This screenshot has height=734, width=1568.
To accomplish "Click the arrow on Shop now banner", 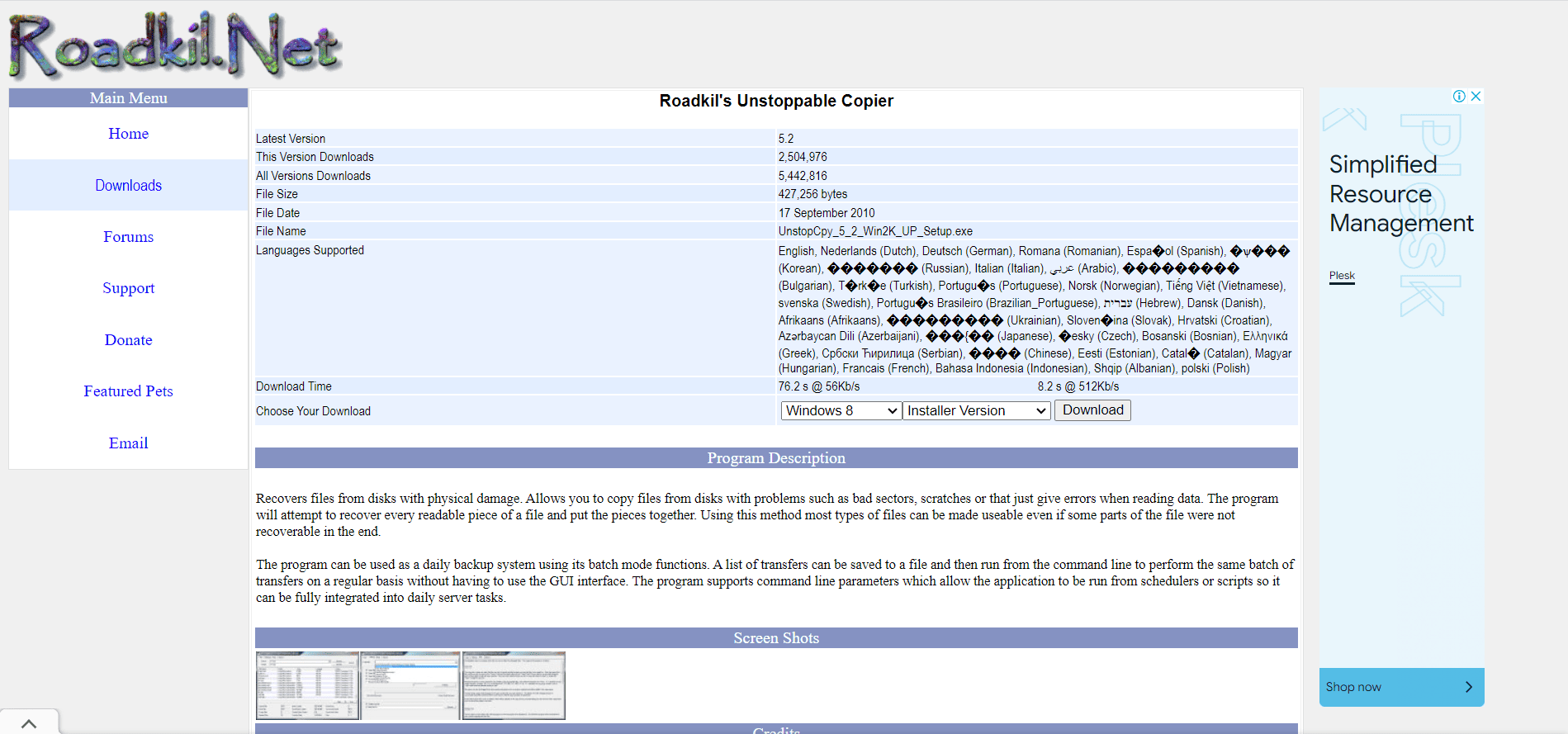I will point(1468,687).
